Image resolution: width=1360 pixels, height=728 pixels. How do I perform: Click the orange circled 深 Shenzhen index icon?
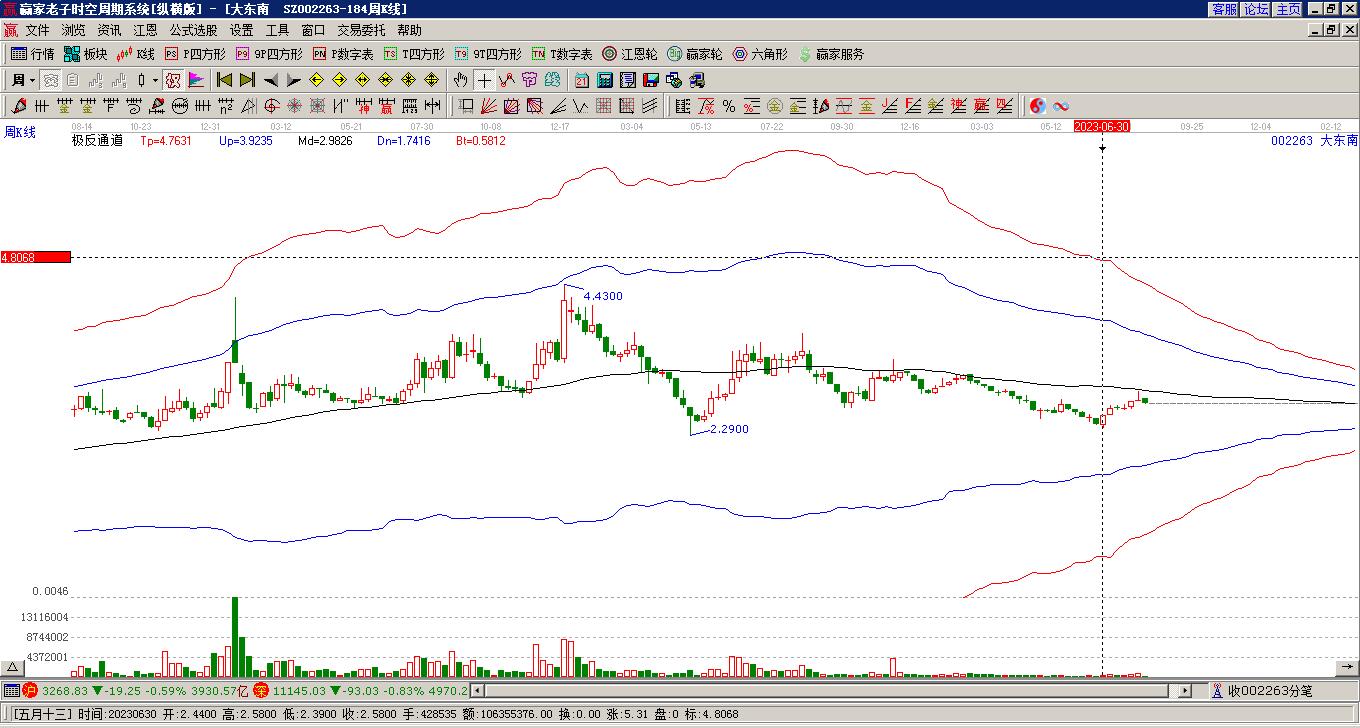coord(260,690)
